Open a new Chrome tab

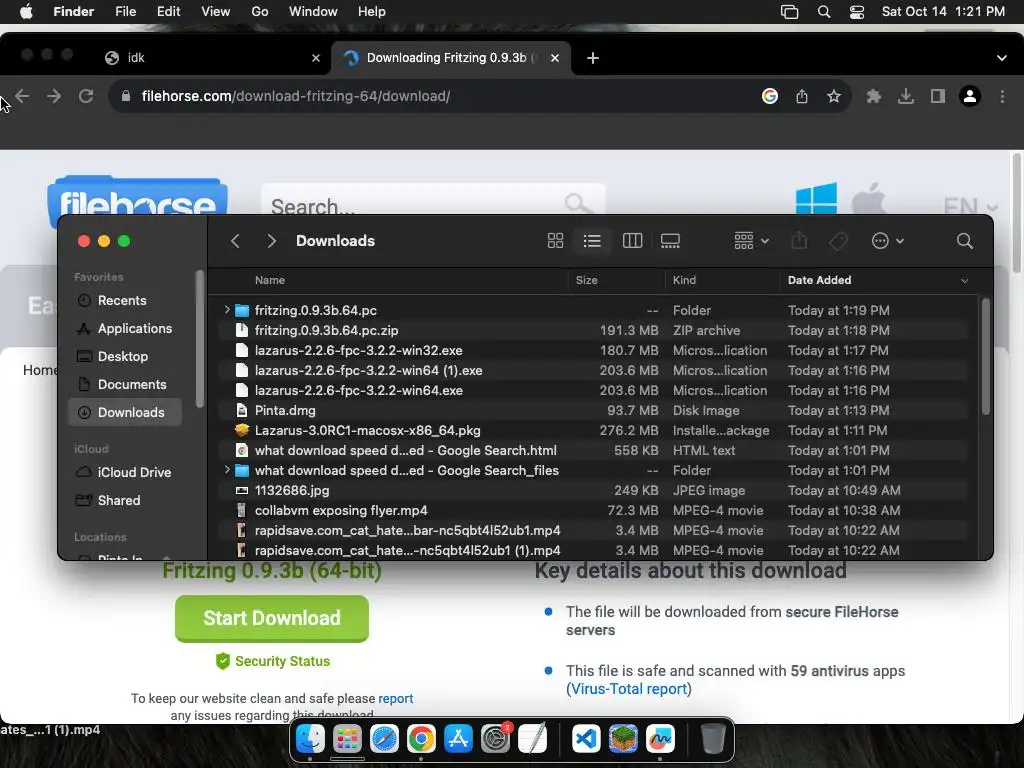click(x=593, y=58)
